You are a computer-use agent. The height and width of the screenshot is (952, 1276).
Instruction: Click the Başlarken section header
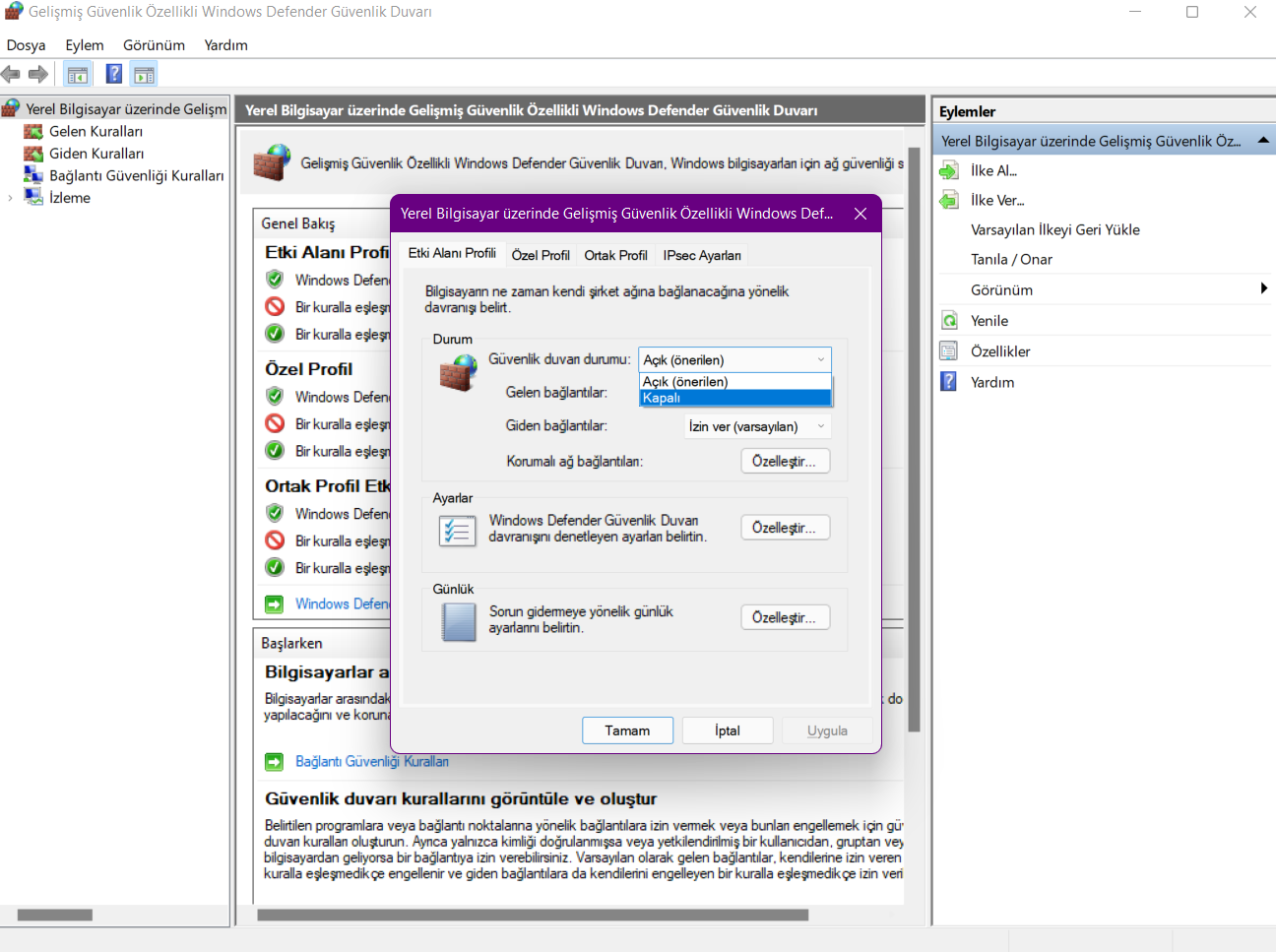291,643
